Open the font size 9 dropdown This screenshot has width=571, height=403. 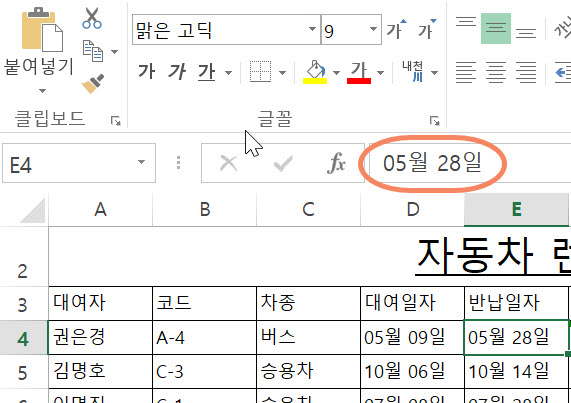(x=373, y=29)
